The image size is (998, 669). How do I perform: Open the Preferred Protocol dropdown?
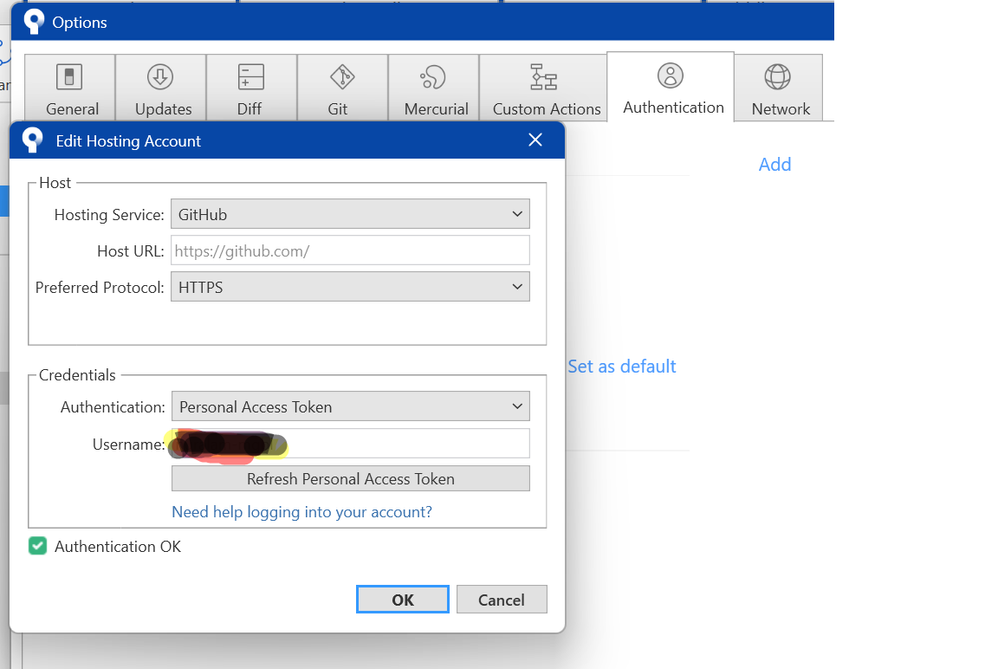coord(350,287)
